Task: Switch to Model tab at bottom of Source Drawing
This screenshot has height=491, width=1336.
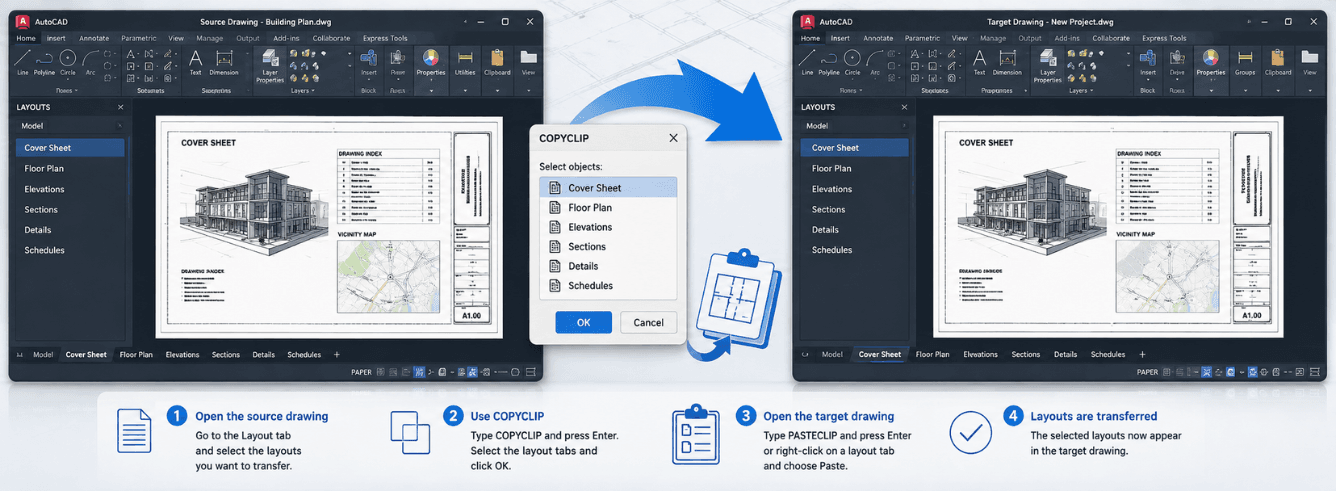Action: 43,354
